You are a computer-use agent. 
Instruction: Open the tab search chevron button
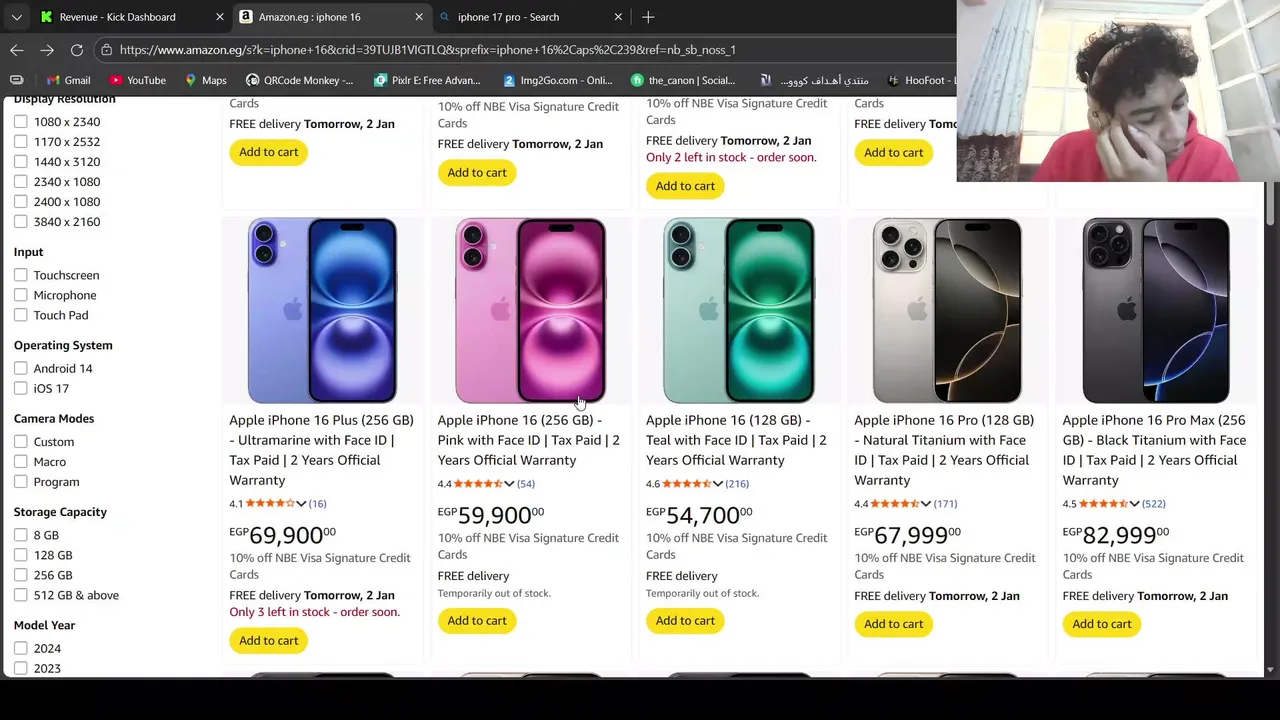click(17, 17)
